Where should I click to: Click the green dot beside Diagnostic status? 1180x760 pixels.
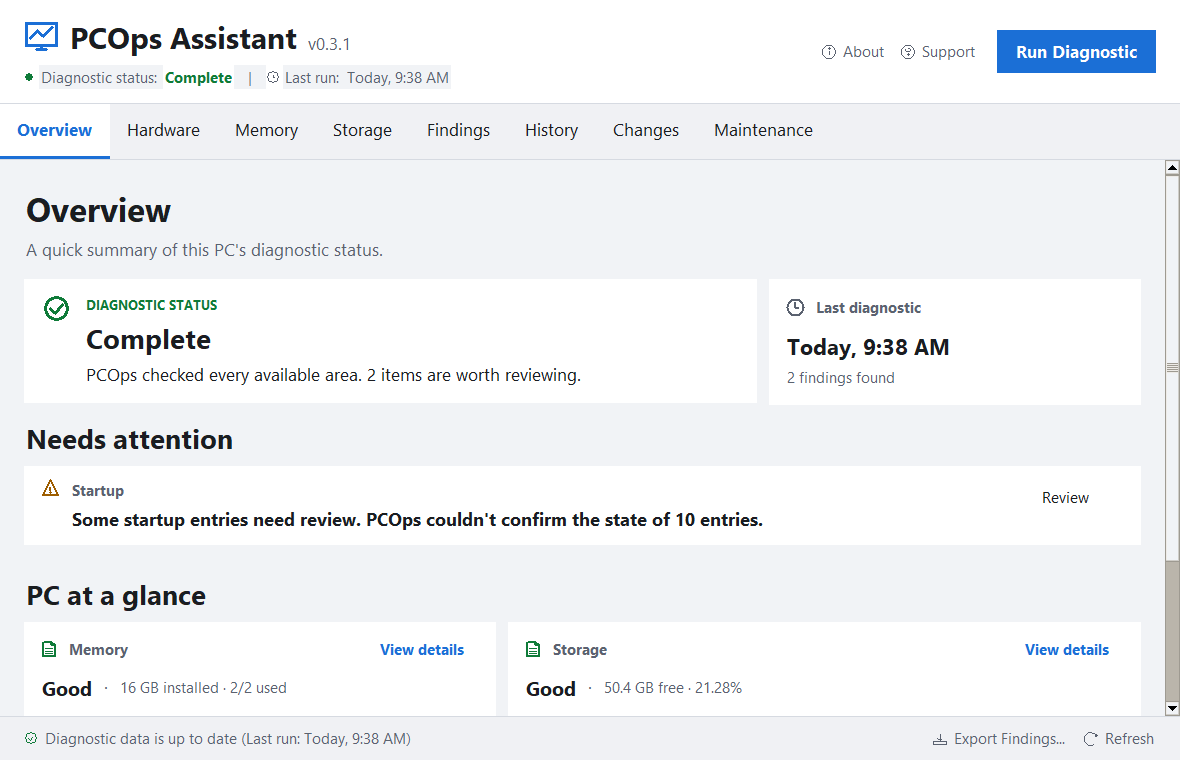[29, 77]
